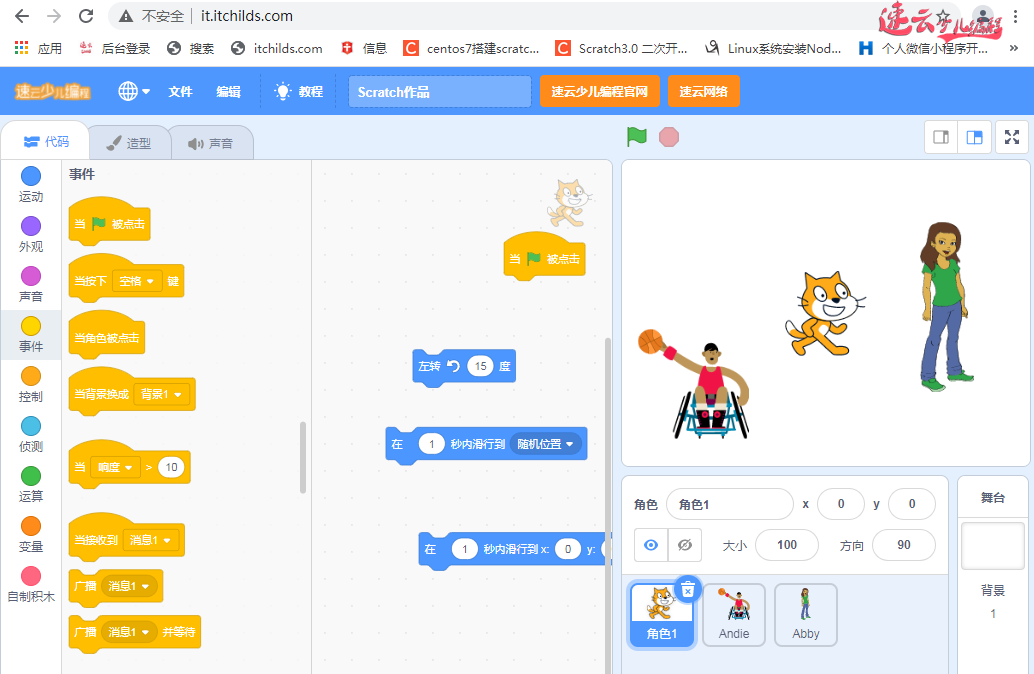This screenshot has width=1034, height=674.
Task: Show the sprite using the eye icon
Action: pyautogui.click(x=651, y=545)
